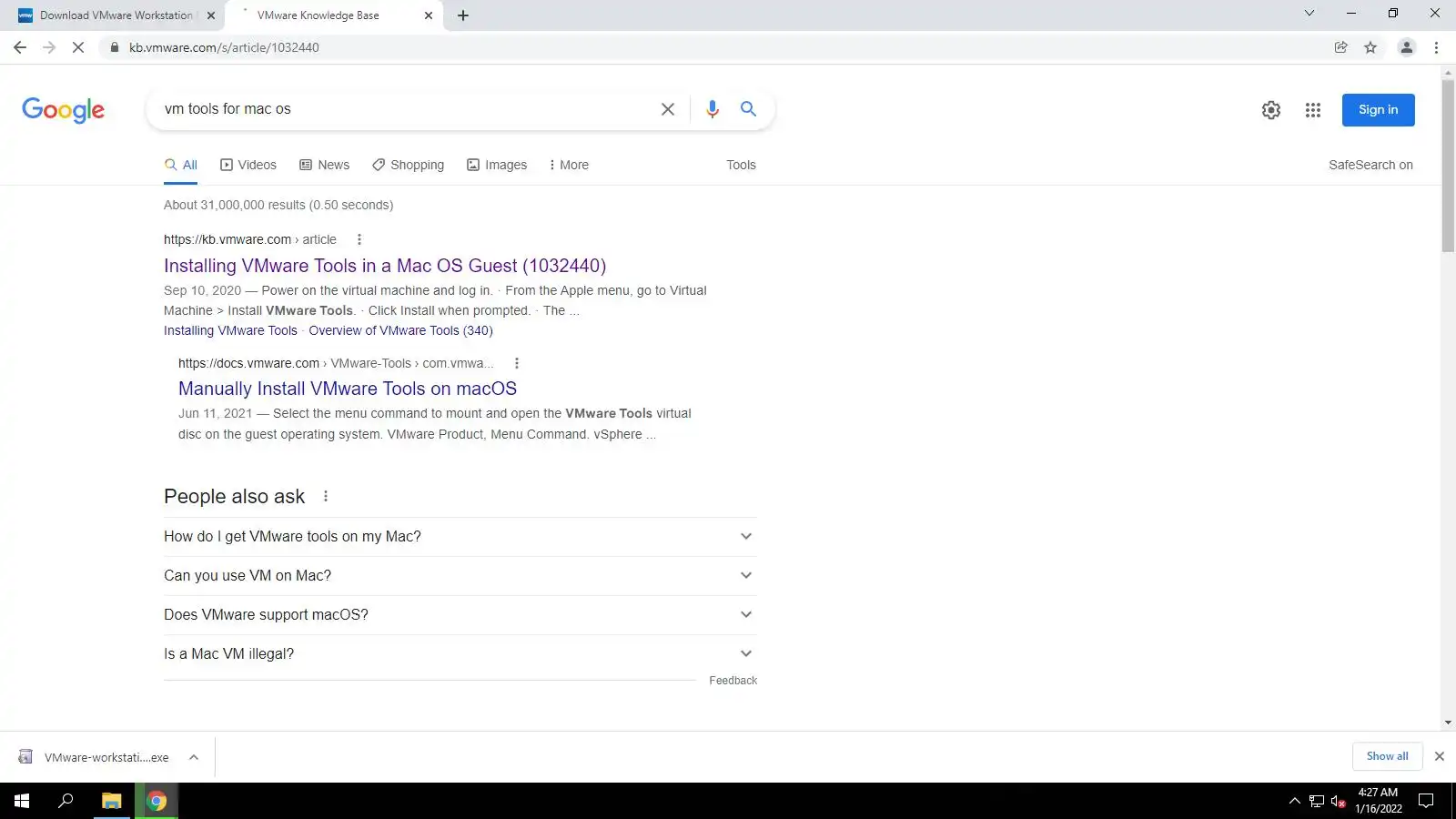Clear the Google search box text

coord(668,109)
